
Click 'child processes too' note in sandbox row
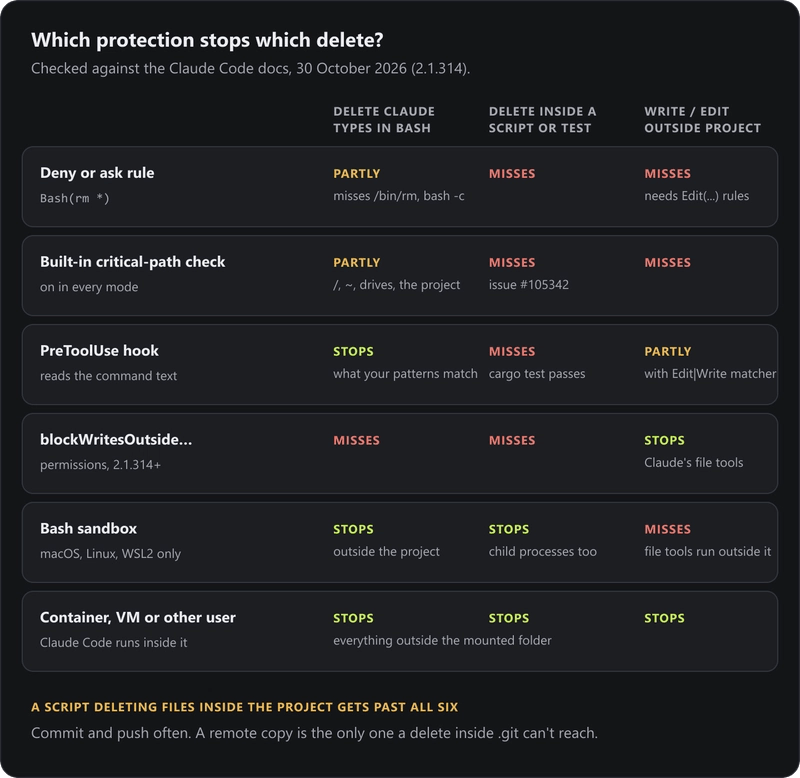click(542, 551)
